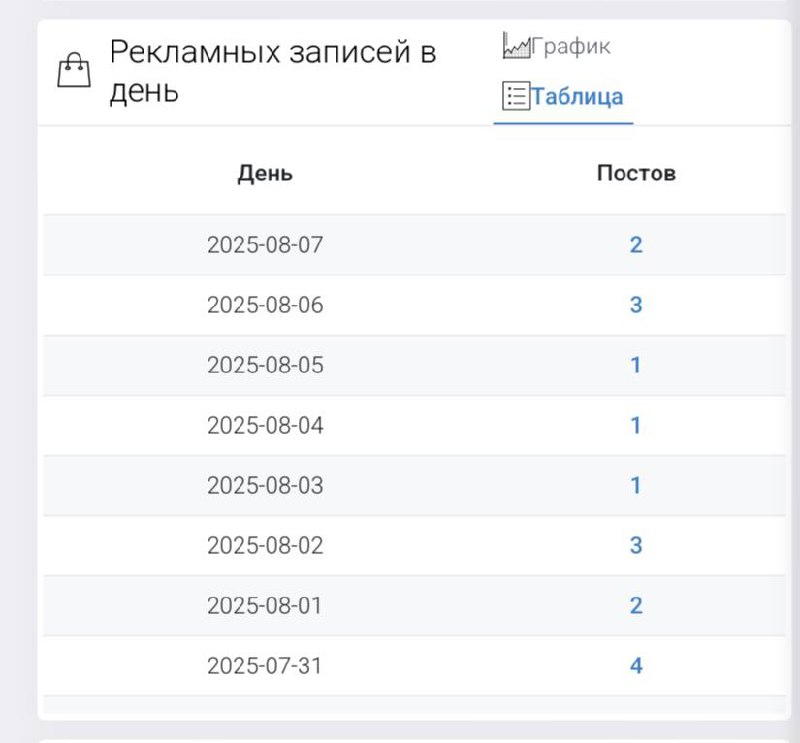Image resolution: width=800 pixels, height=743 pixels.
Task: Click the post count for 2025-08-05
Action: point(636,365)
